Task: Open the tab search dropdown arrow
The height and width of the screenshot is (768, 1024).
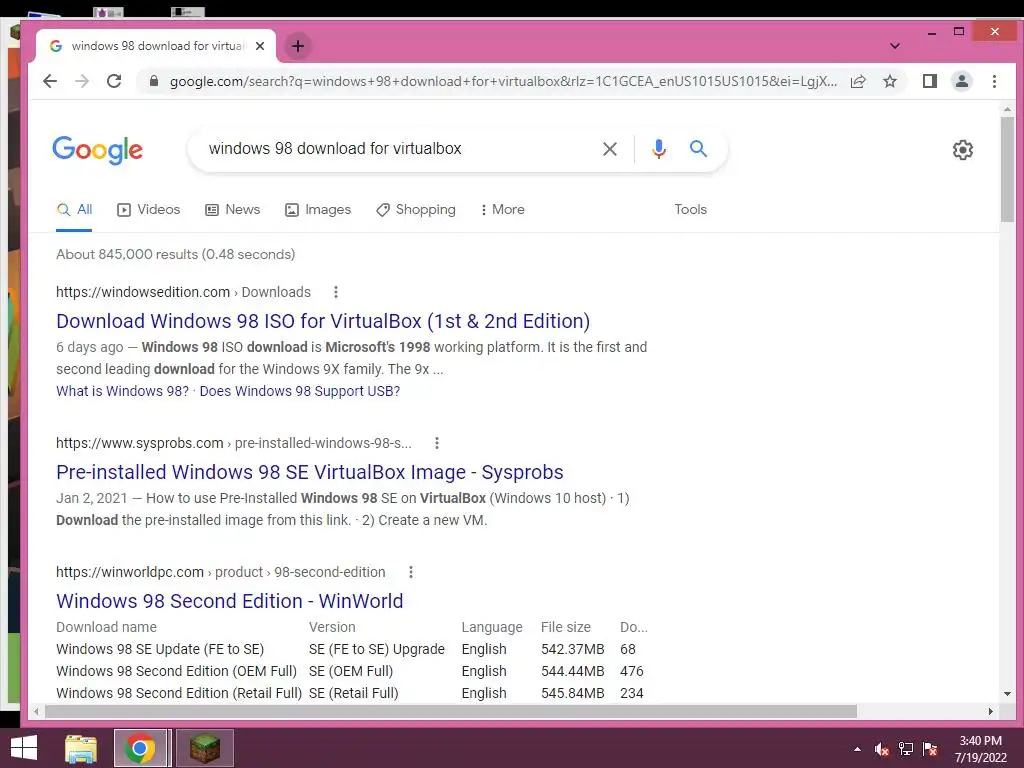Action: click(895, 46)
